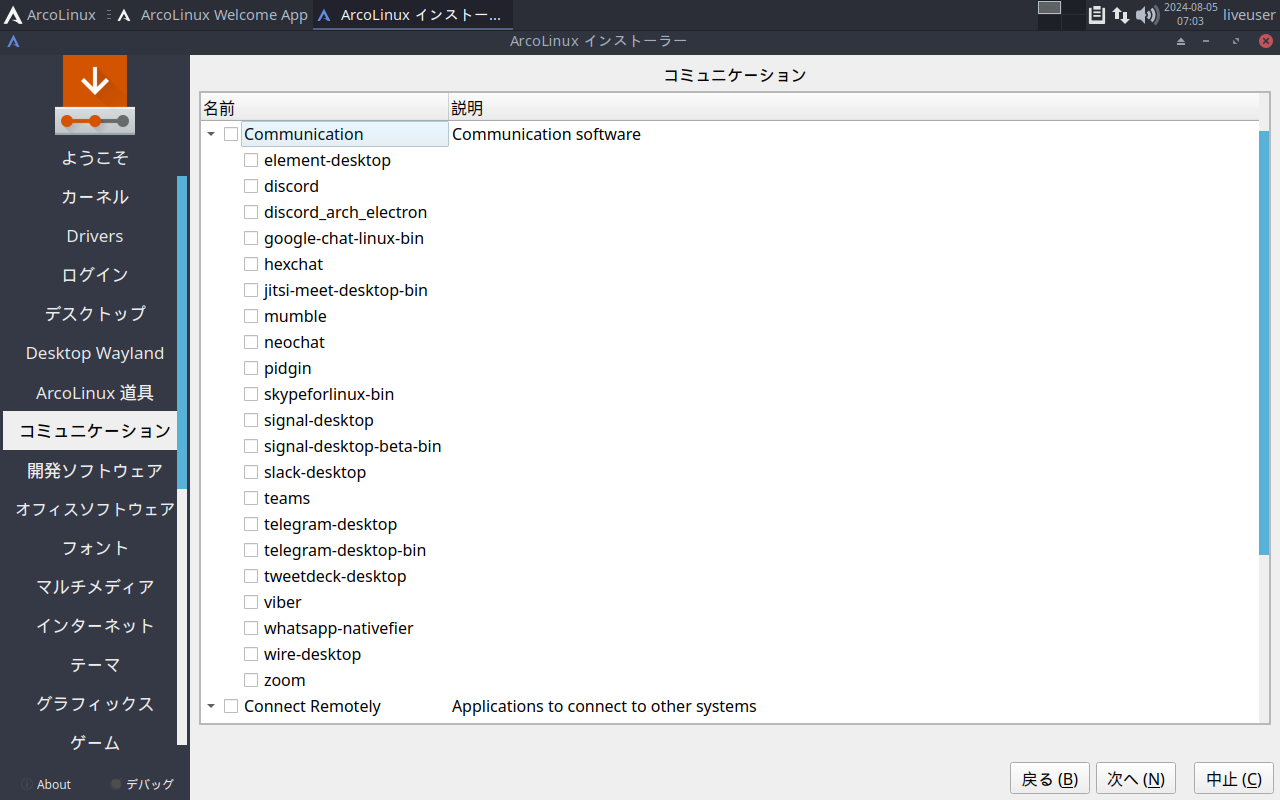Tick the signal-desktop checkbox
The width and height of the screenshot is (1280, 800).
click(x=251, y=420)
